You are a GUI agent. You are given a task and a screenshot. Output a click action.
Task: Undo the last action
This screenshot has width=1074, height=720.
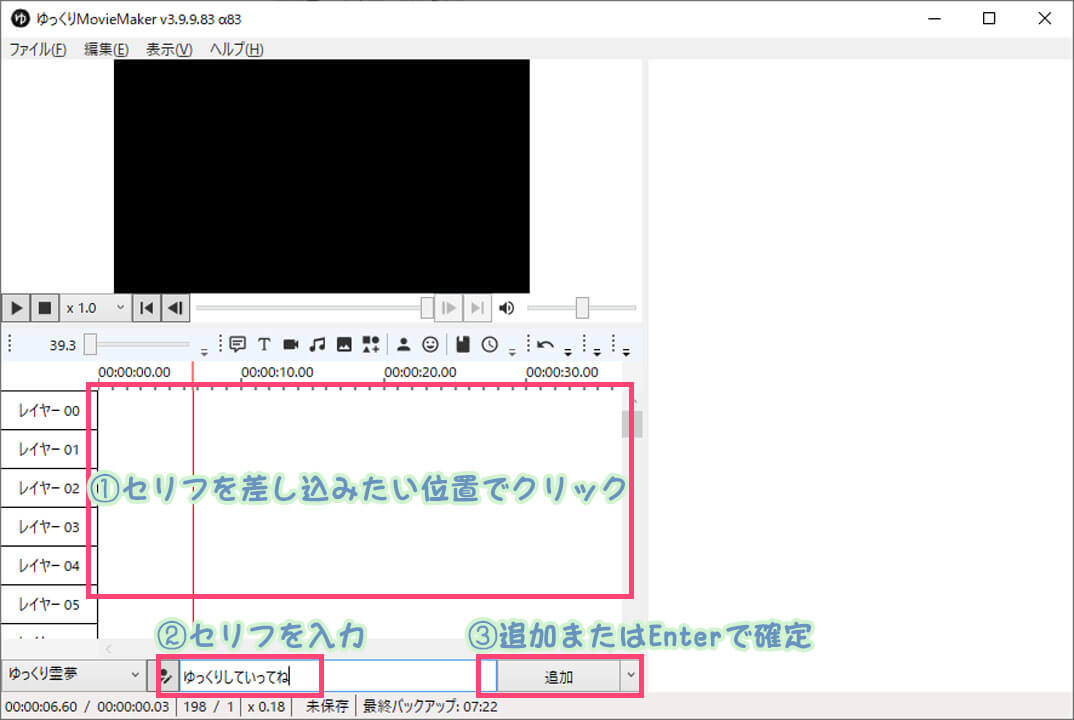click(545, 345)
